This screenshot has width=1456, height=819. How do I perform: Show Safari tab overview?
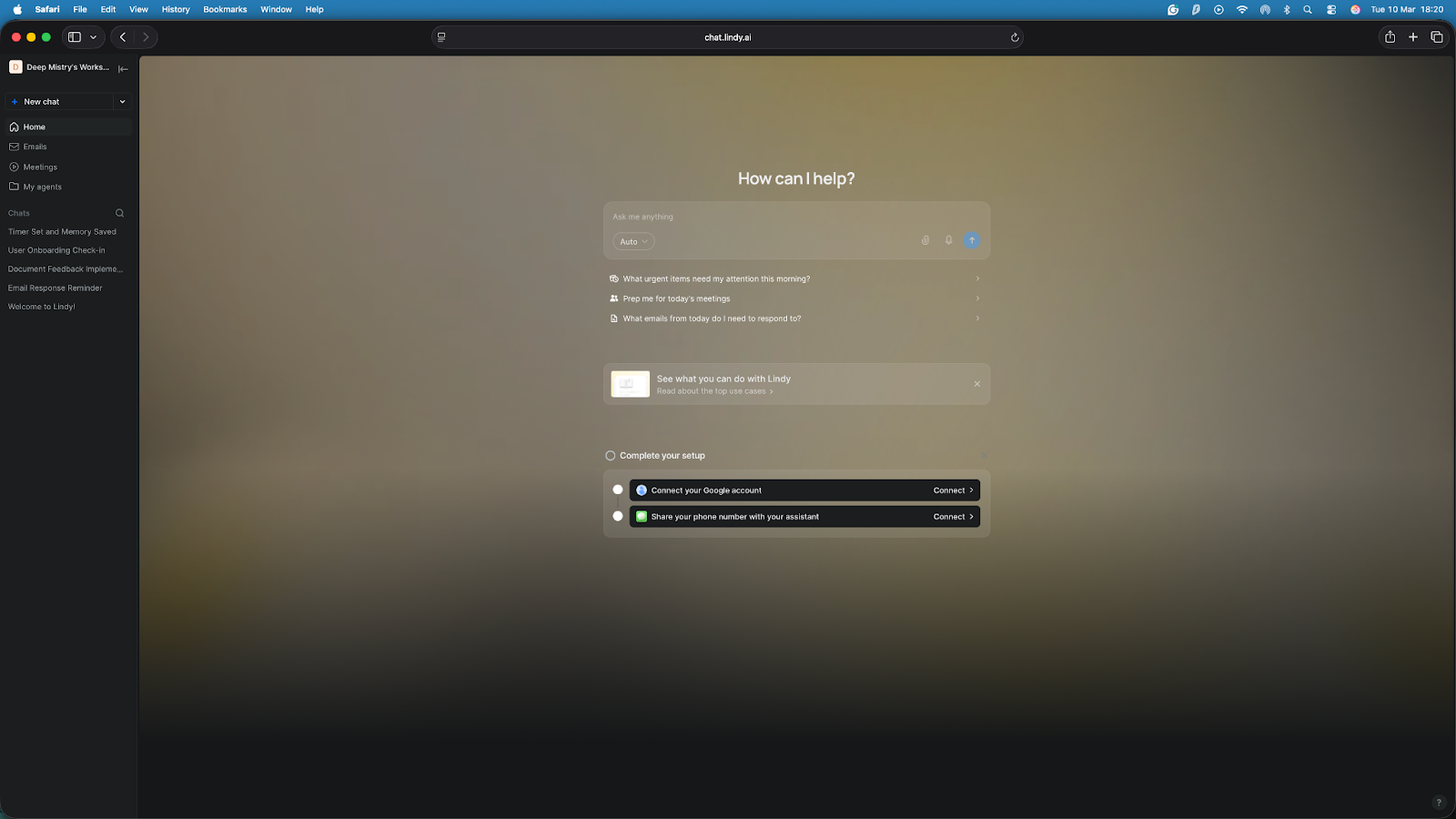click(x=1437, y=37)
